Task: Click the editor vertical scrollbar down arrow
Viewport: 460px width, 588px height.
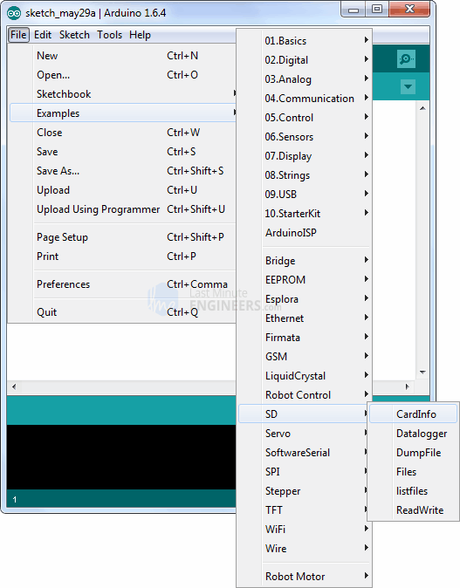Action: [423, 372]
